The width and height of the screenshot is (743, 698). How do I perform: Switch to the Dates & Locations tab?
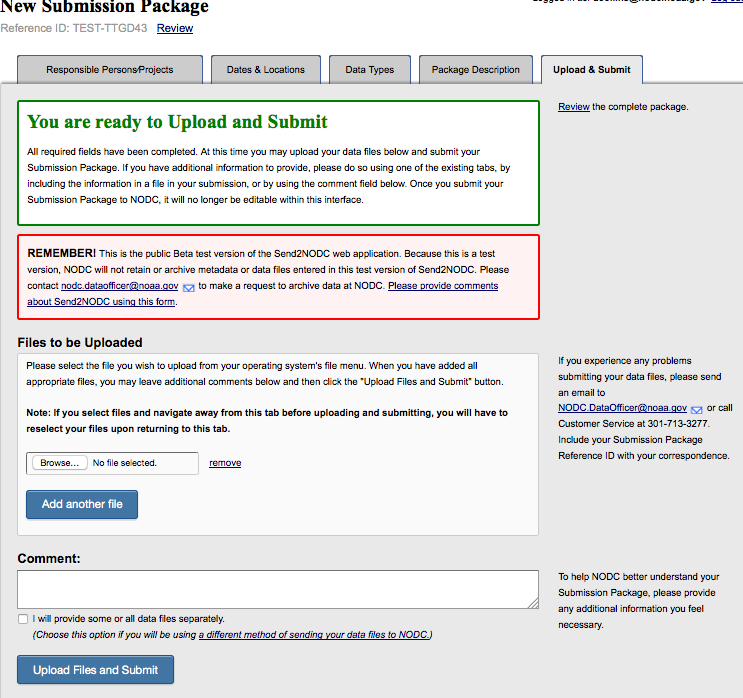(266, 70)
